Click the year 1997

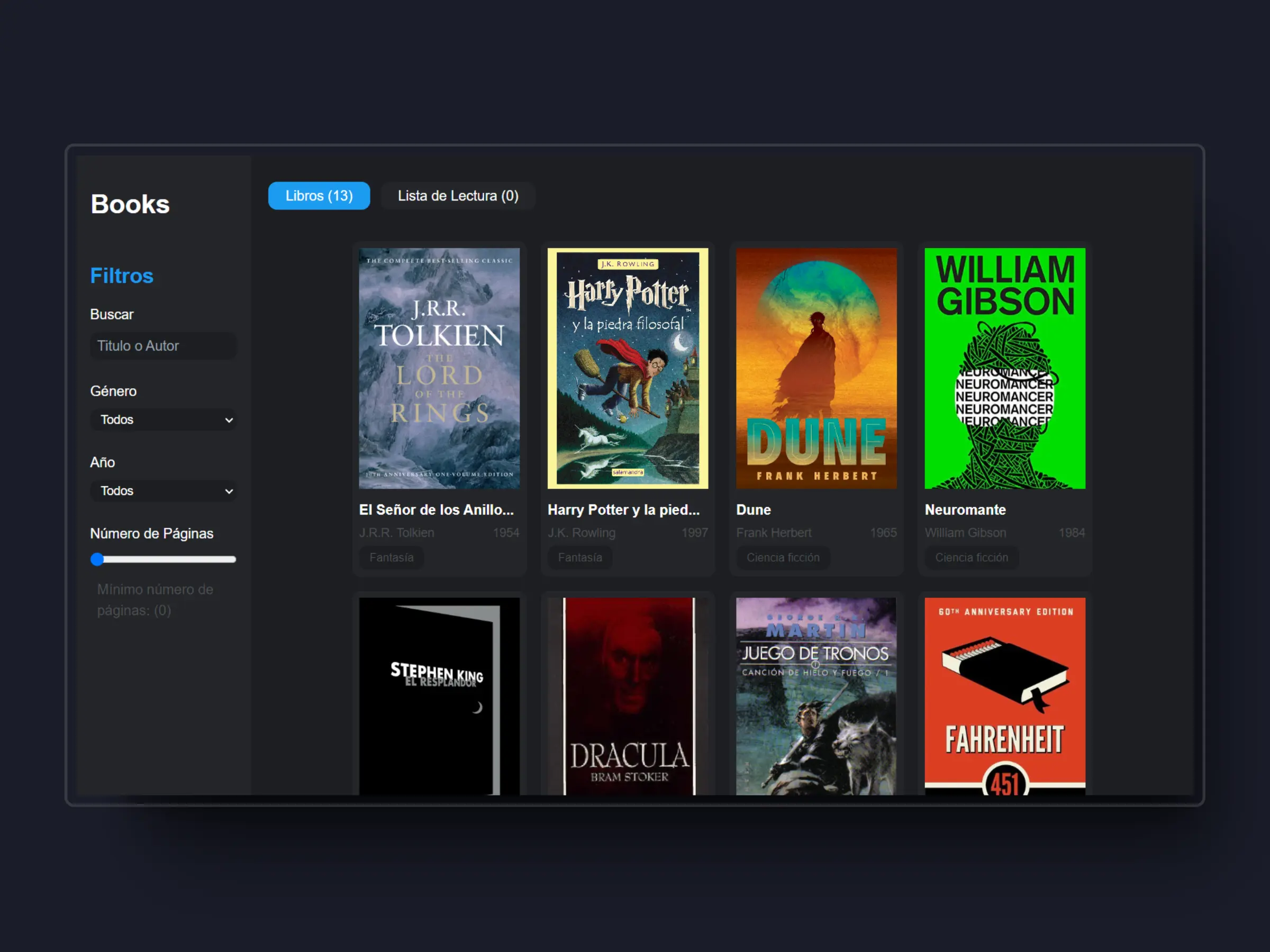coord(694,533)
